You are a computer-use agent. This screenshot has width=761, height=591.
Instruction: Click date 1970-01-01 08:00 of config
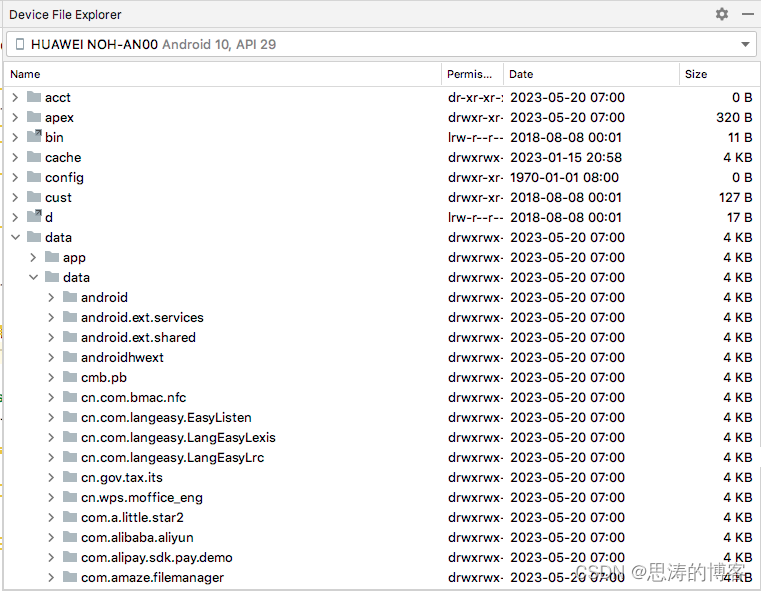(564, 178)
